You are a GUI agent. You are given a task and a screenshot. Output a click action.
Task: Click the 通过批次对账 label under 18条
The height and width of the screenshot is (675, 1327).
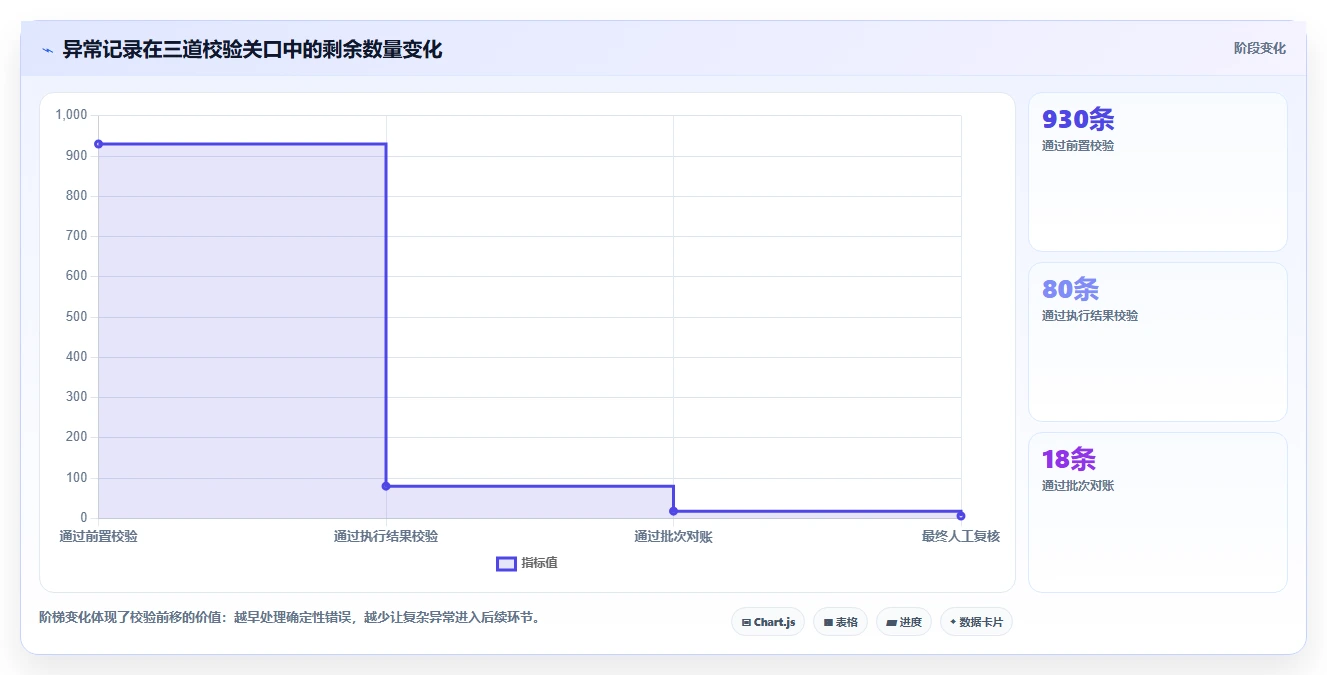tap(1078, 486)
